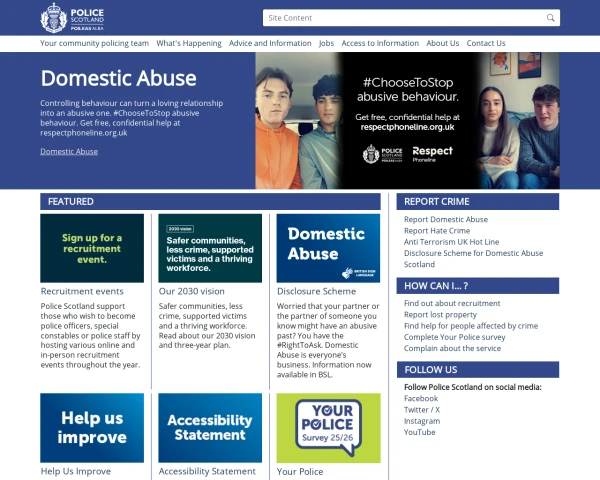Click the Disclosure Scheme heading link
This screenshot has height=480, width=600.
point(316,291)
